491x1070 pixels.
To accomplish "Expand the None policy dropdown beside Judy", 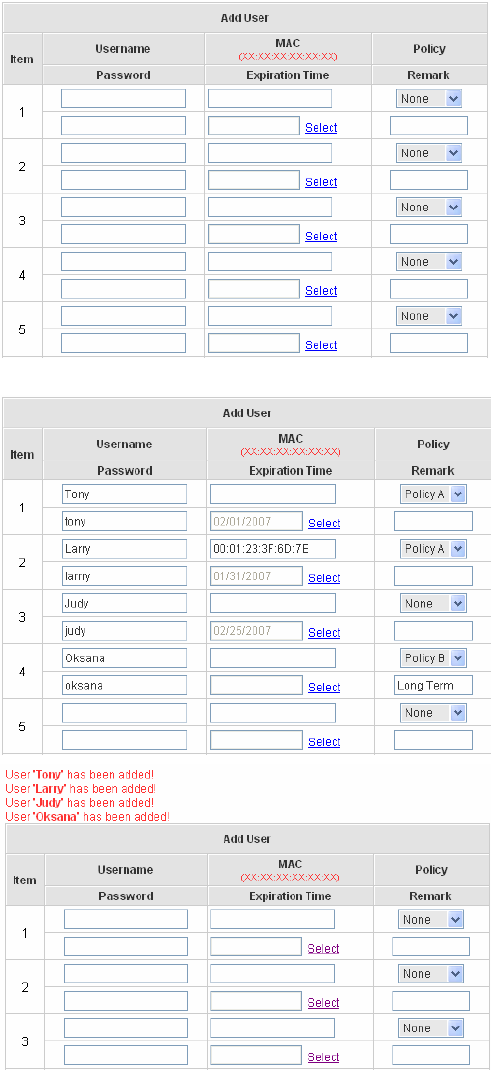I will 433,603.
